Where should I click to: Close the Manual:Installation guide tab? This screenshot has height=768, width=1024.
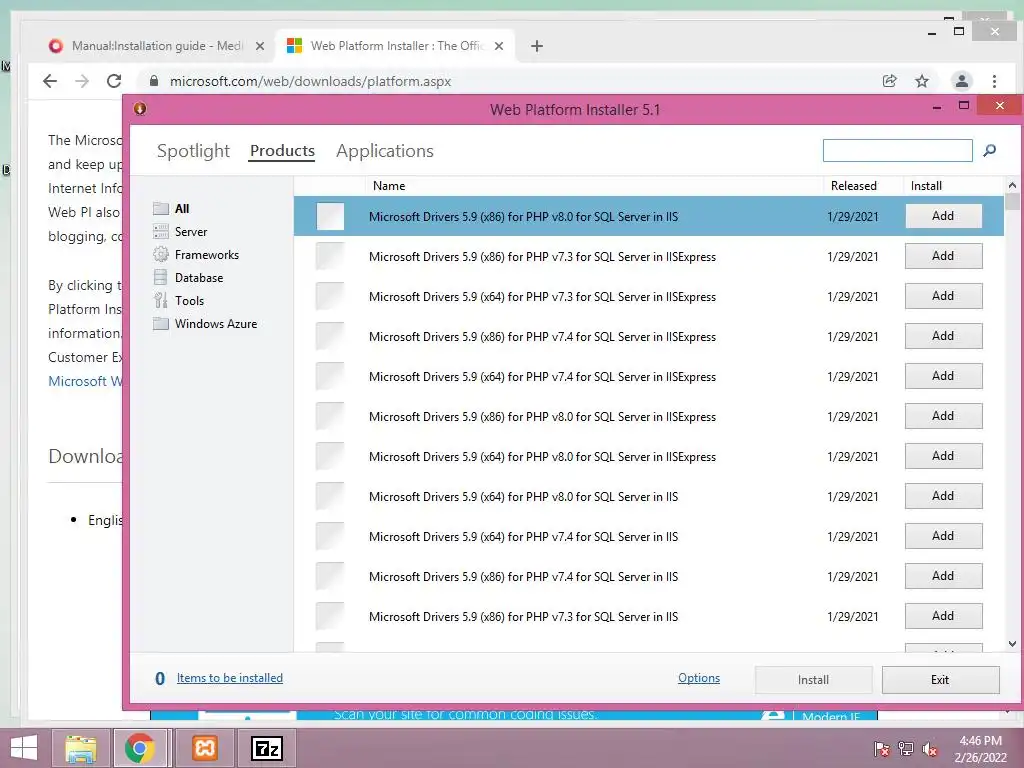260,46
